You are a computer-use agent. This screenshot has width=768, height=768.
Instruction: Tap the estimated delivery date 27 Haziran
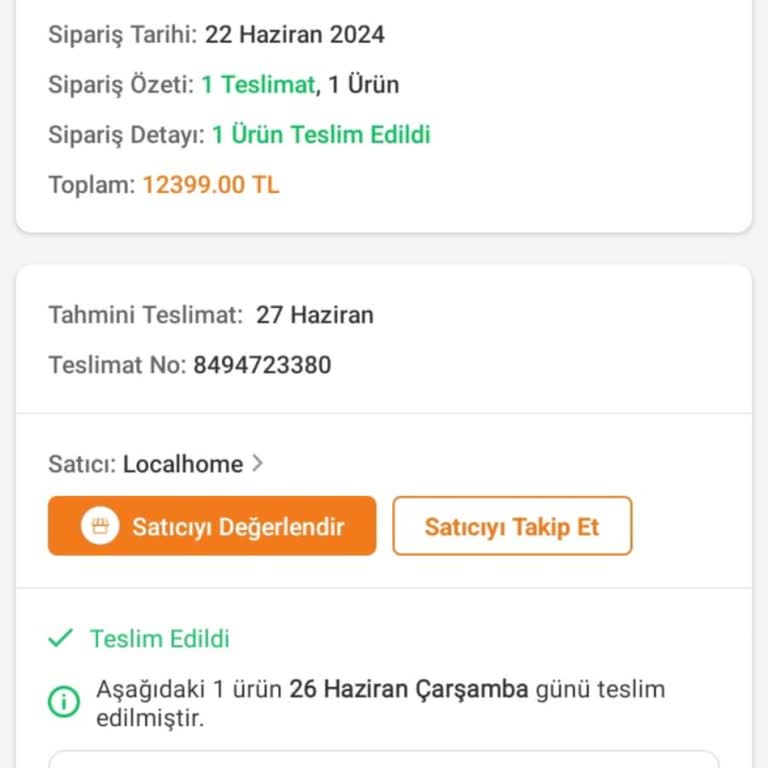coord(315,315)
